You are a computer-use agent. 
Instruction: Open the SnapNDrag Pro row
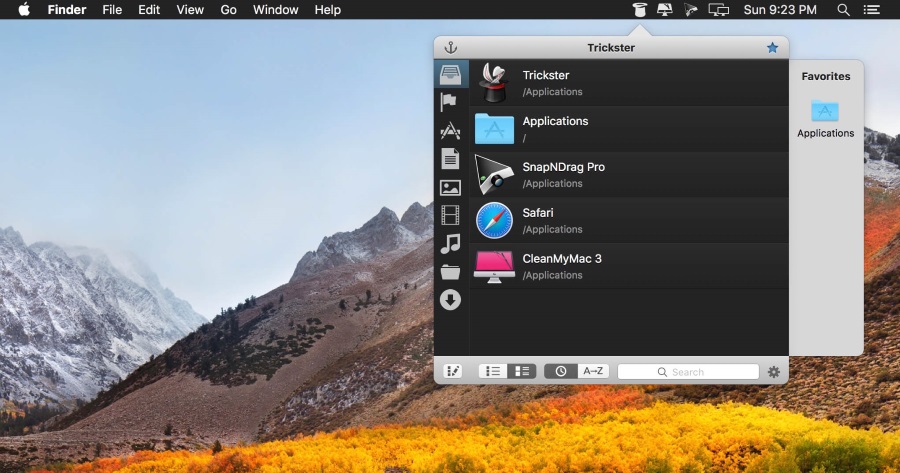[629, 175]
